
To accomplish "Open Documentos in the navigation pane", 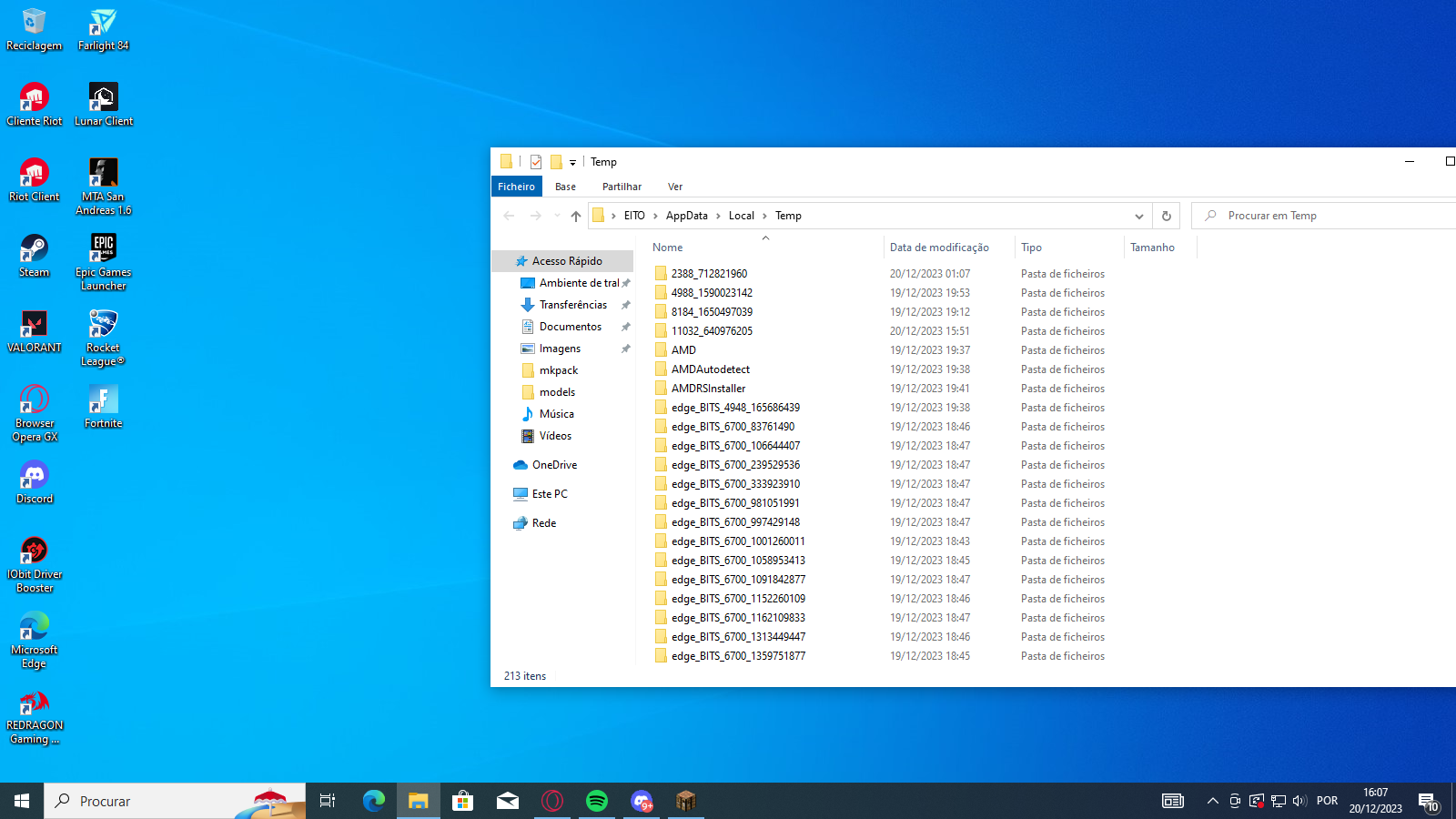I will (570, 327).
